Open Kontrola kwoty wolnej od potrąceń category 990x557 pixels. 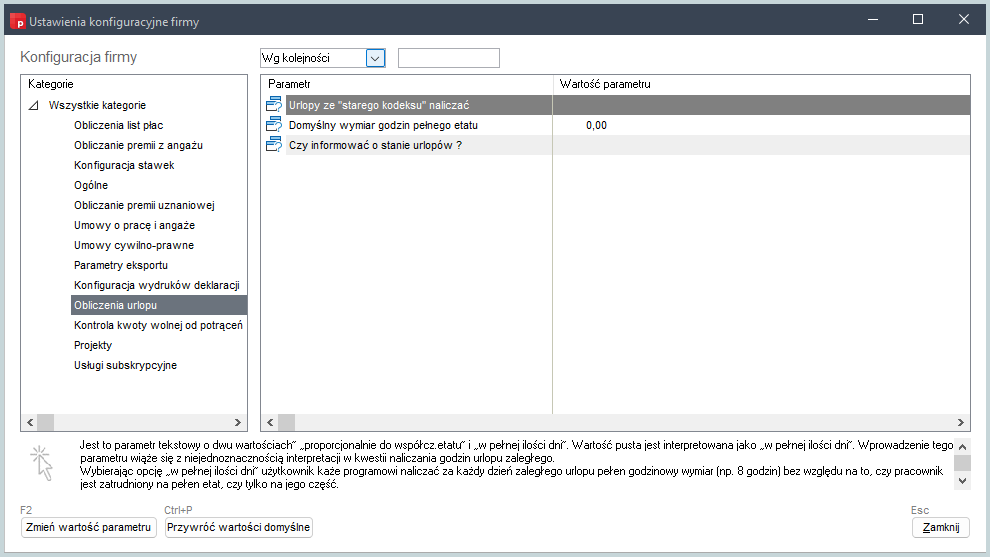click(x=158, y=325)
